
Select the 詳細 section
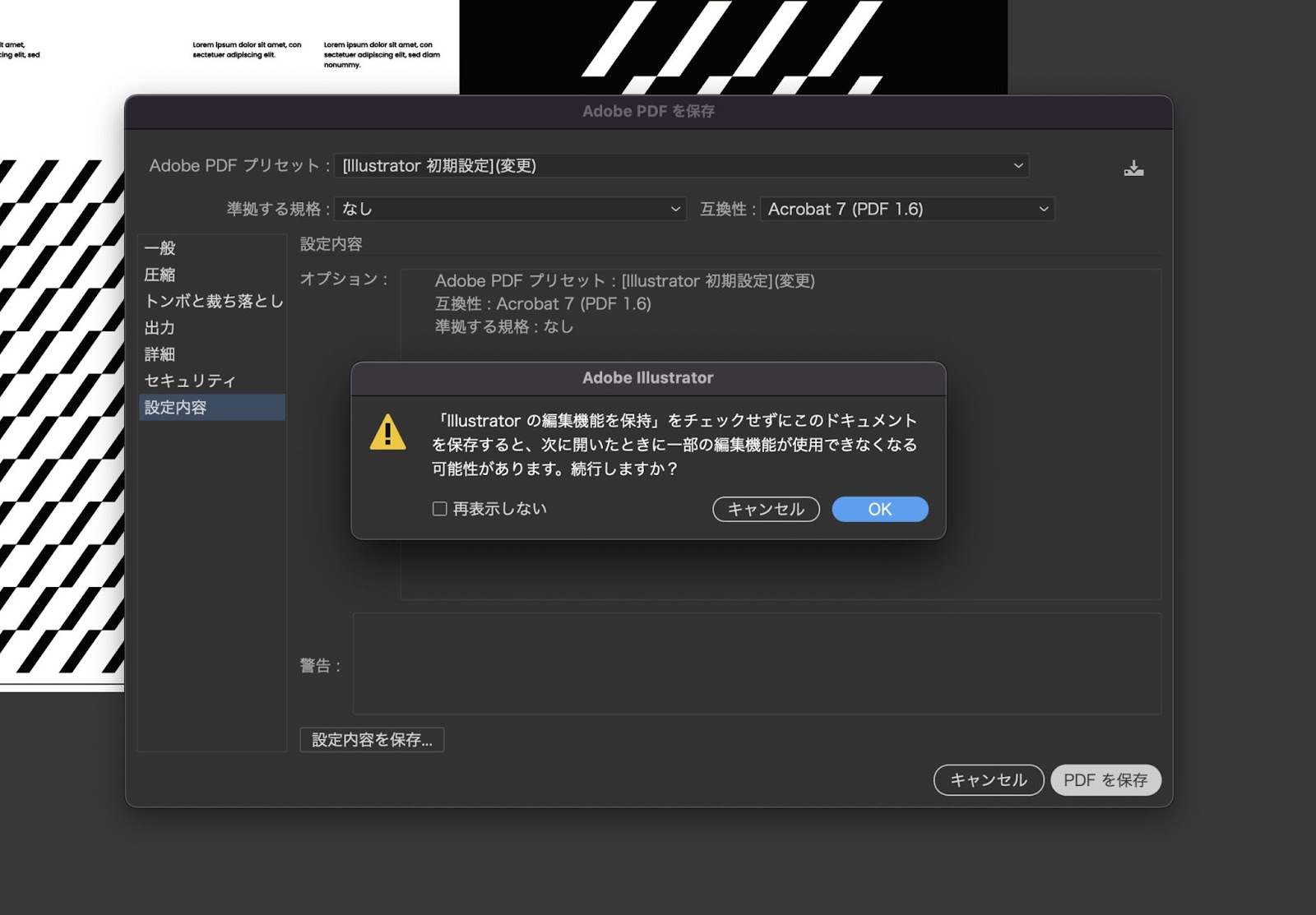(212, 354)
